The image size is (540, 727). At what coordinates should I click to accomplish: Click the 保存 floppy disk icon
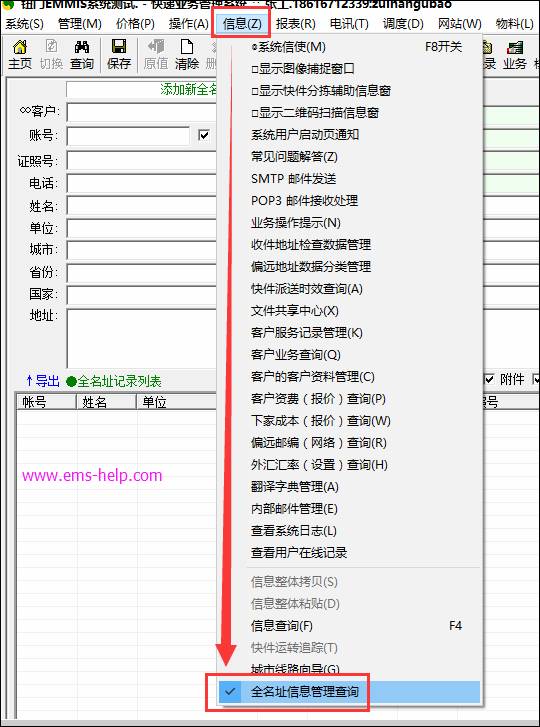(119, 55)
